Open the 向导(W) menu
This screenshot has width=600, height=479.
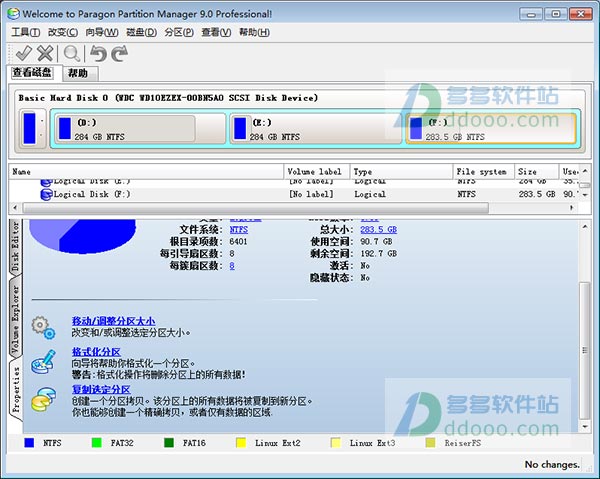click(x=102, y=32)
